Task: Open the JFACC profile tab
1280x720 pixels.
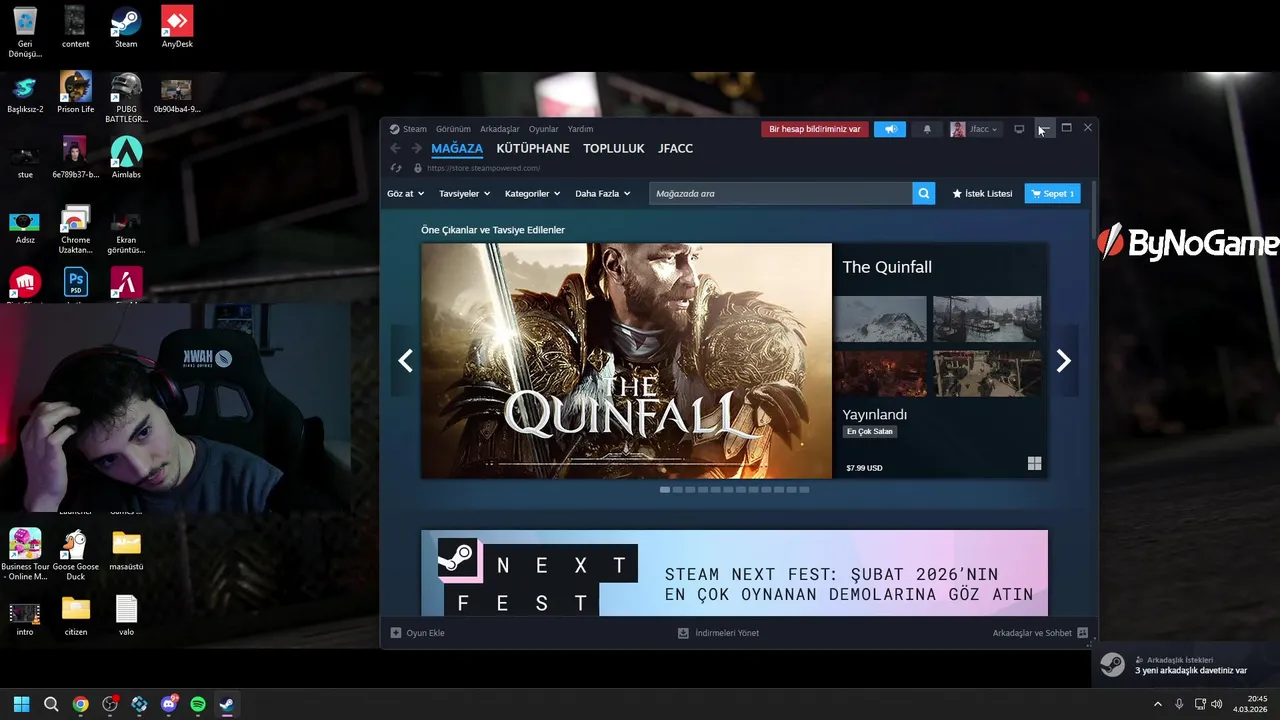Action: [x=675, y=148]
